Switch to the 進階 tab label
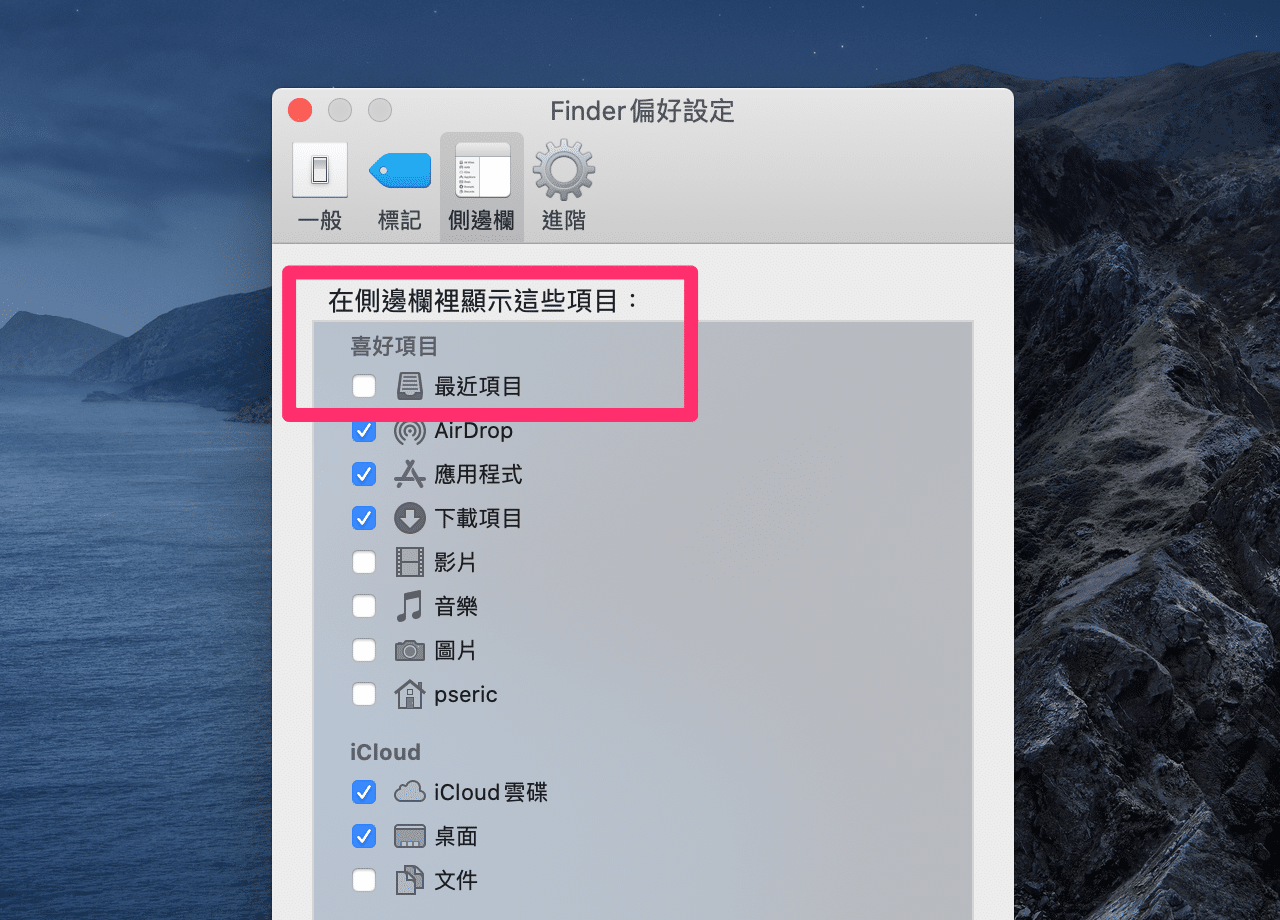This screenshot has height=920, width=1280. point(564,221)
